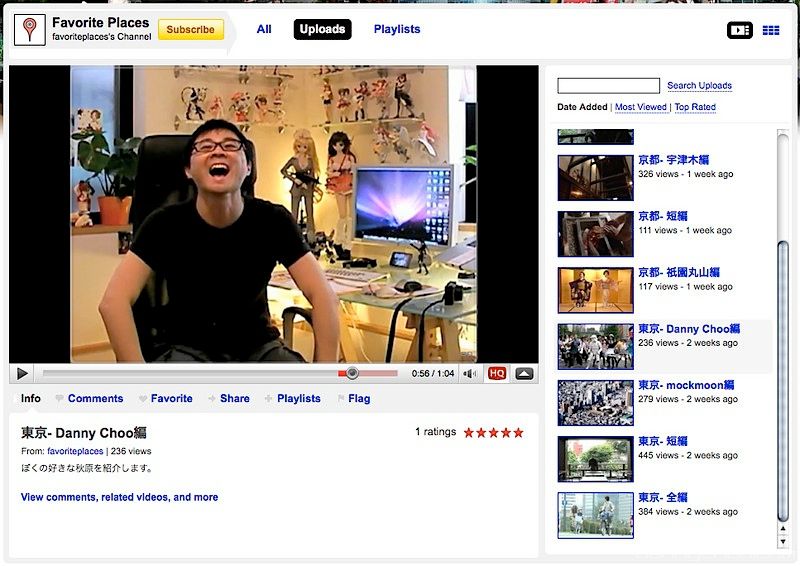Click the video progress seek slider handle
This screenshot has width=800, height=566.
click(352, 374)
